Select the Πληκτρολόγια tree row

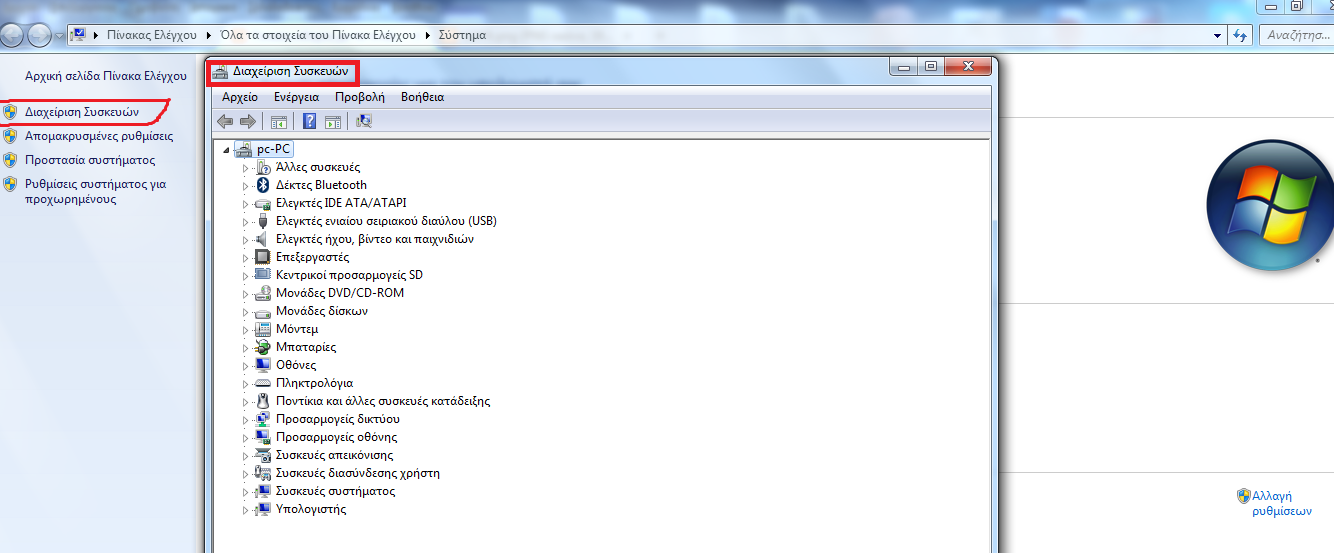(314, 383)
